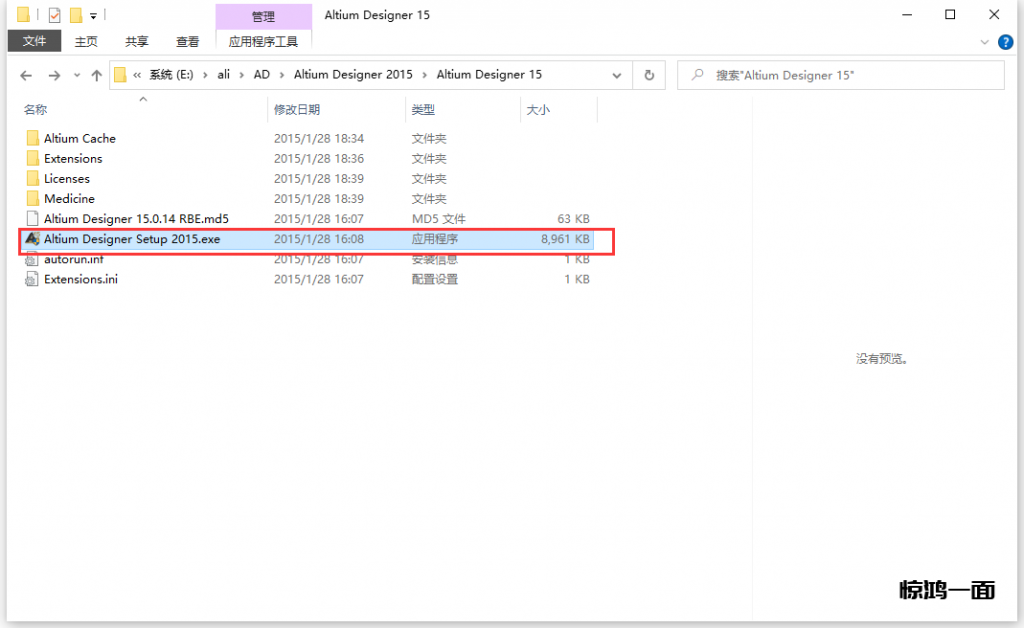Click the Altium Designer Setup 2015.exe icon
The image size is (1024, 628).
(x=32, y=239)
